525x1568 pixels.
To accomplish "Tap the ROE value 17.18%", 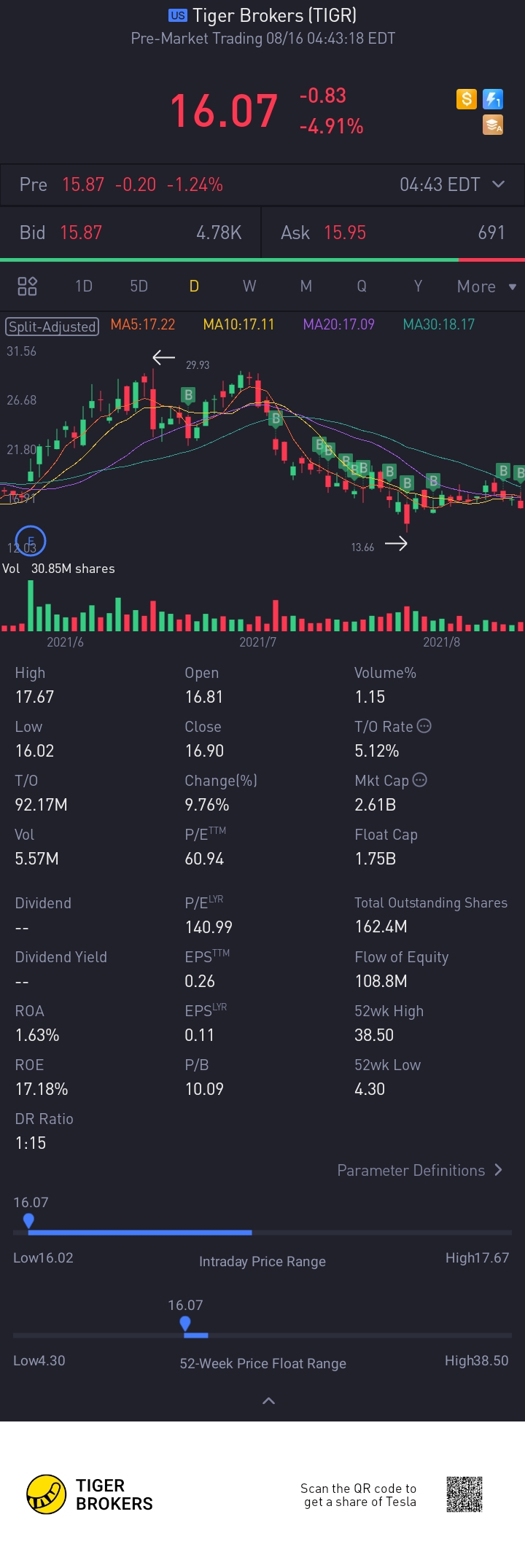I will pos(42,1089).
